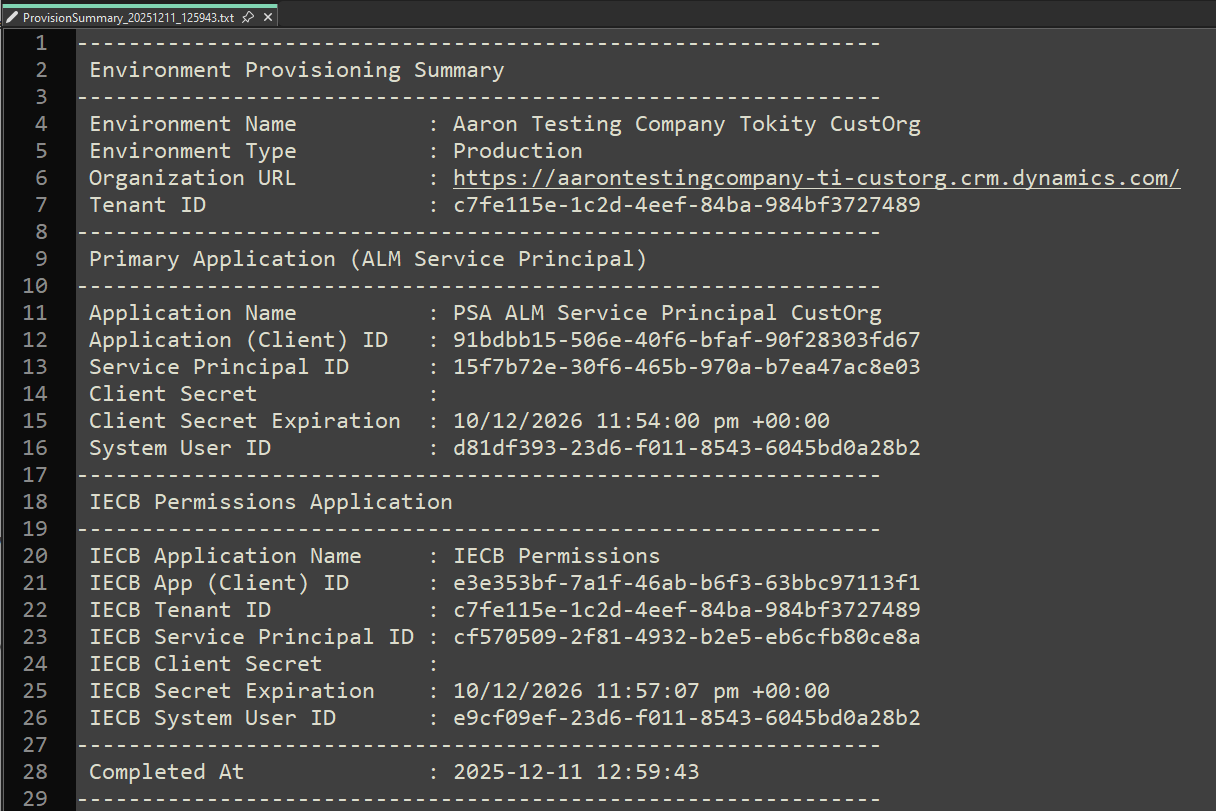This screenshot has width=1216, height=811.
Task: Click the Completed At timestamp value
Action: click(575, 772)
